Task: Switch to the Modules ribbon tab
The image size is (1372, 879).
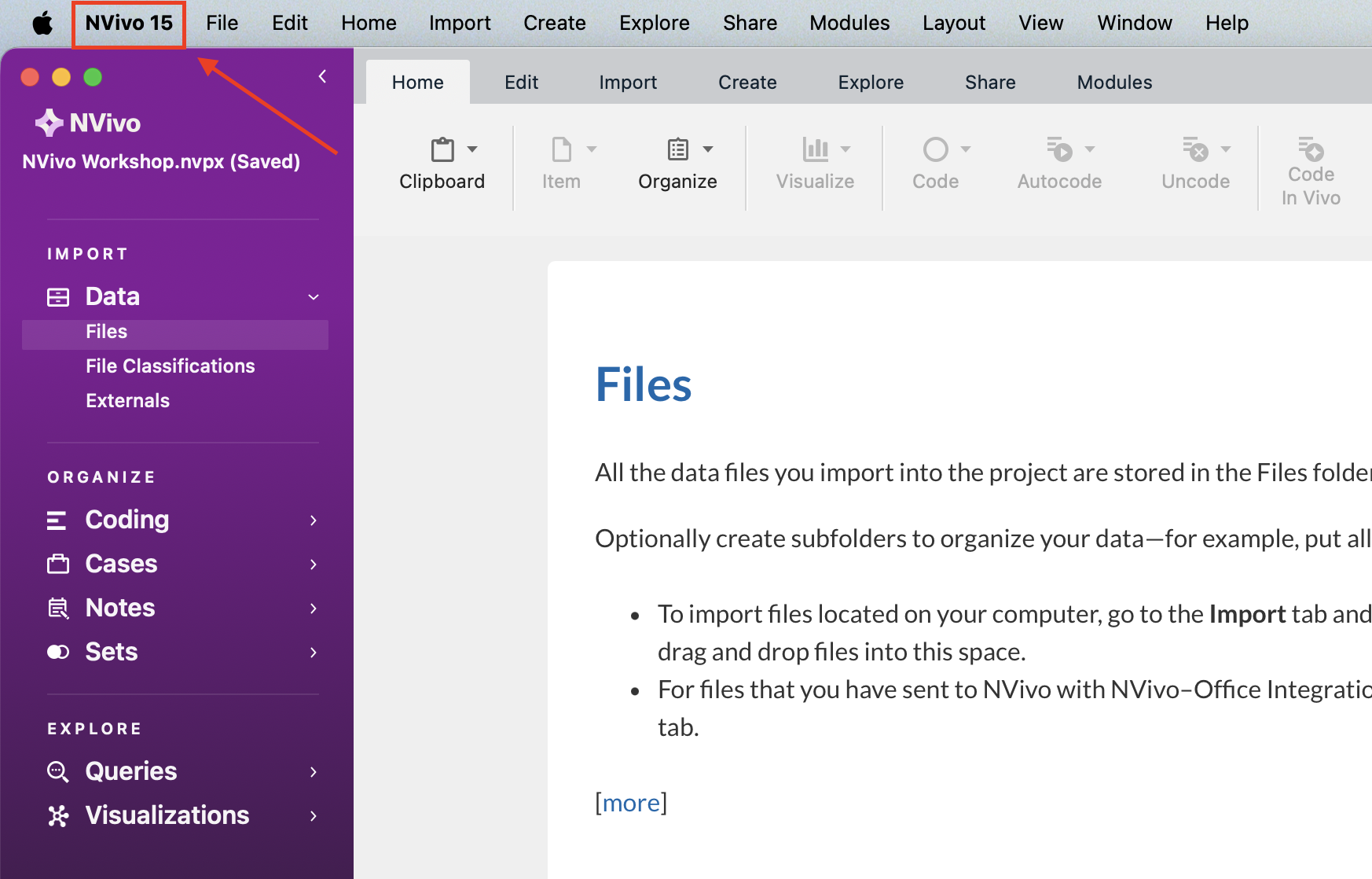Action: 1114,83
